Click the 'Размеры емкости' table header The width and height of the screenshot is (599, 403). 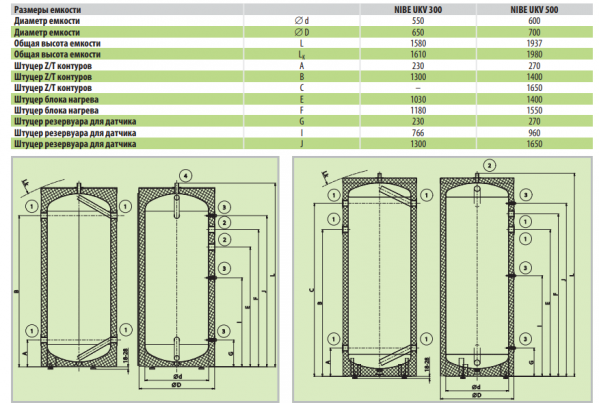47,10
